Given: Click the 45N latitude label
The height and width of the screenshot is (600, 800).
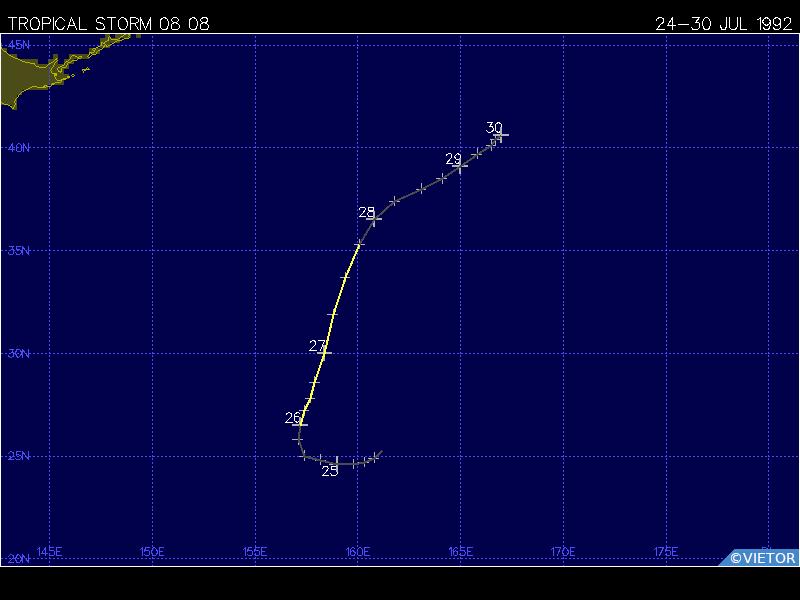Looking at the screenshot, I should 19,45.
